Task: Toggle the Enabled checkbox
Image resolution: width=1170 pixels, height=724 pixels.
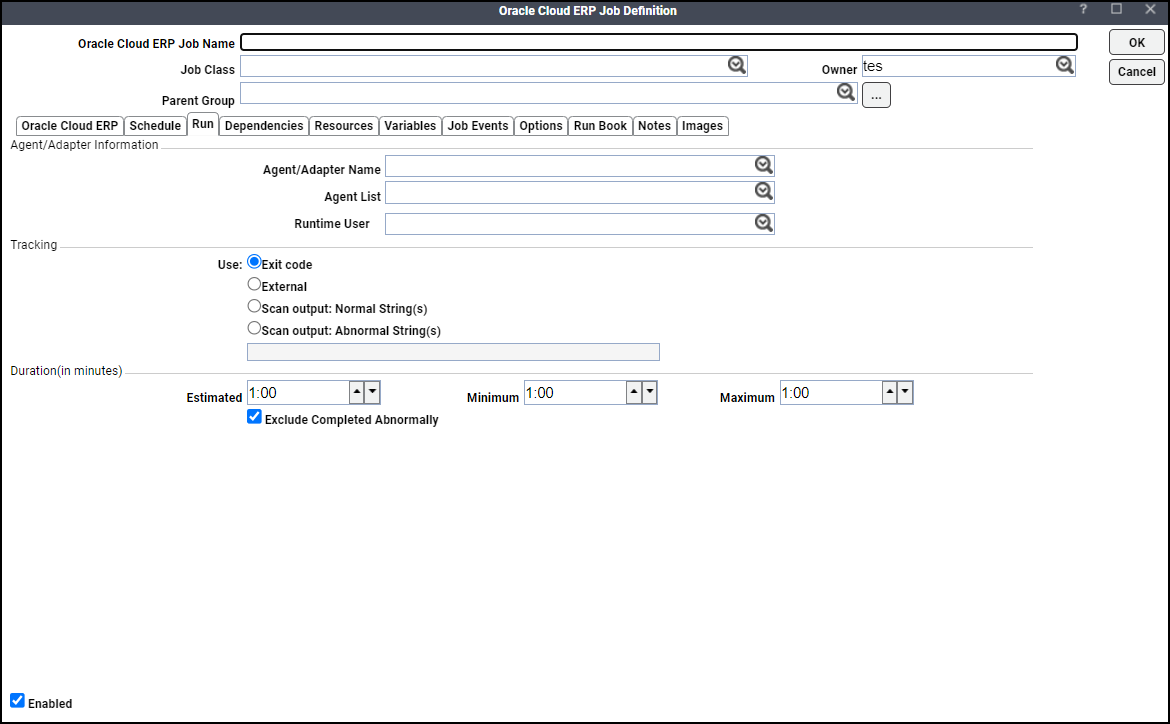Action: (17, 700)
